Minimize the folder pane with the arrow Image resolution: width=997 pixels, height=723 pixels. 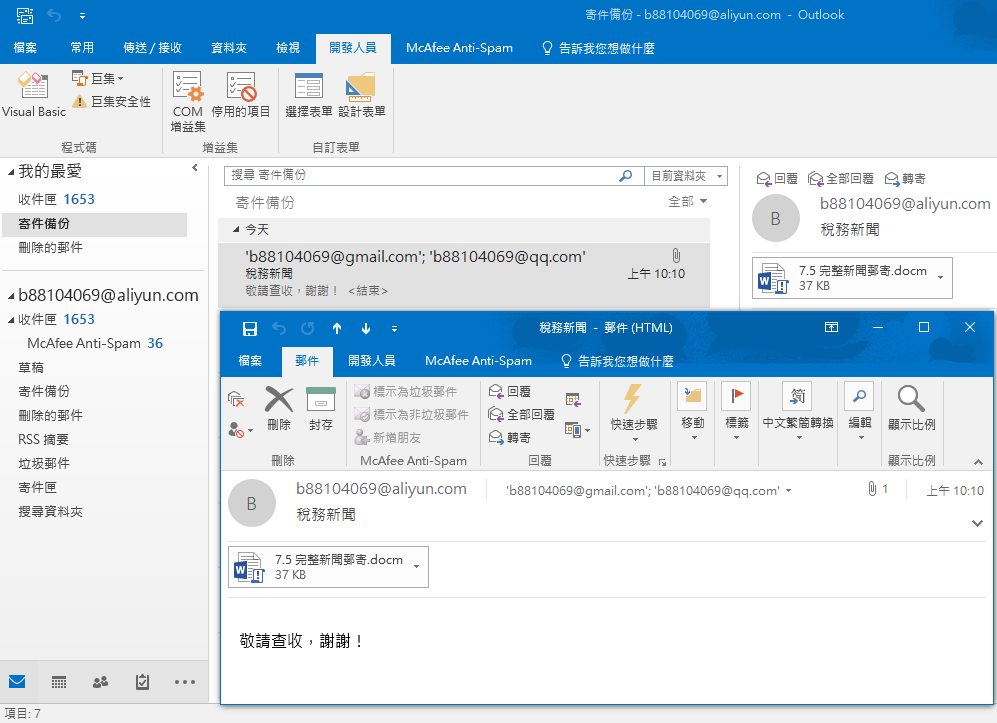tap(195, 168)
